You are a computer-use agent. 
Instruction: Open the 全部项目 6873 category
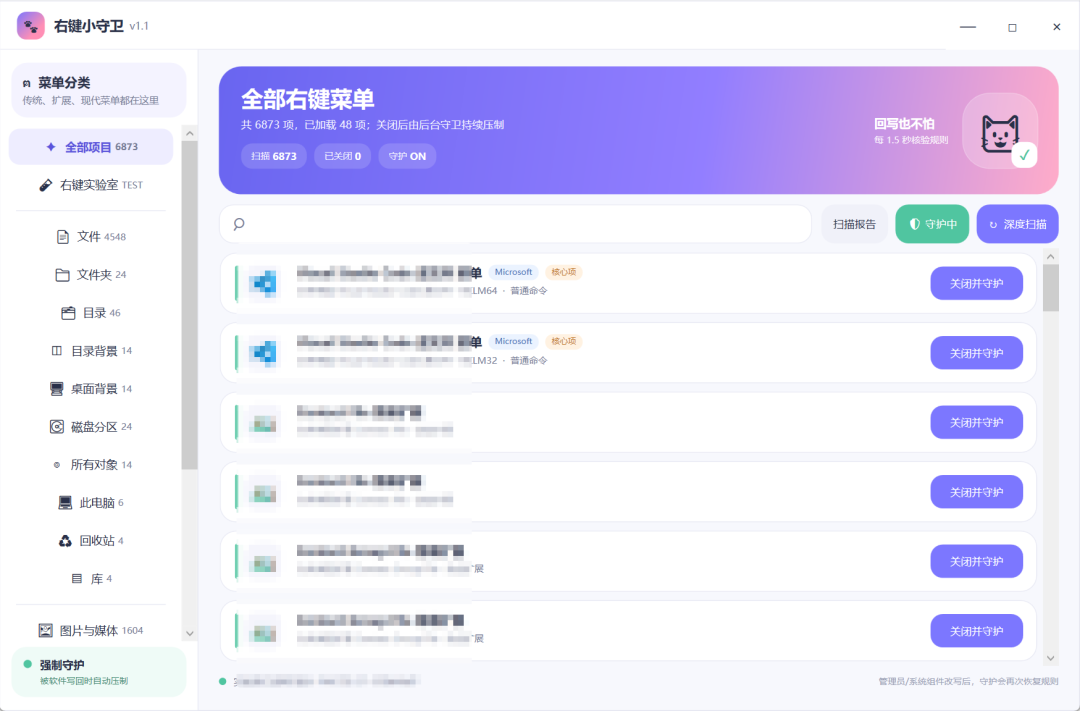point(91,147)
